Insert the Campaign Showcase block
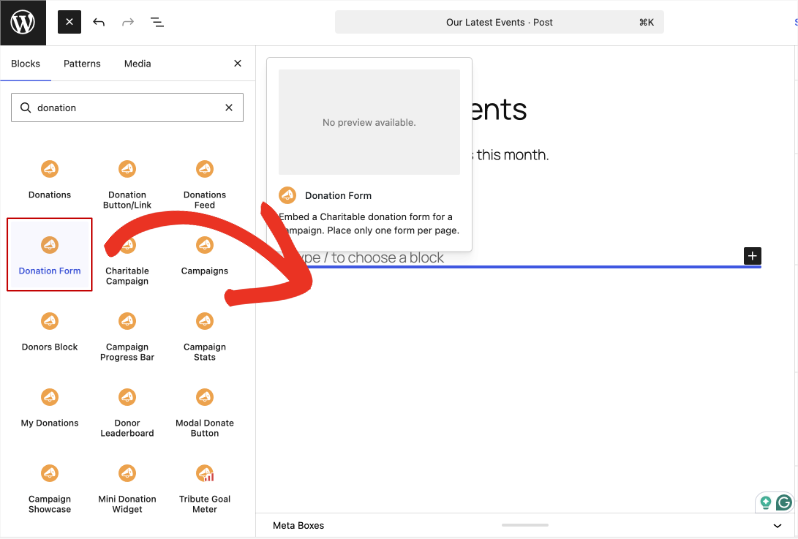This screenshot has width=798, height=539. (49, 489)
